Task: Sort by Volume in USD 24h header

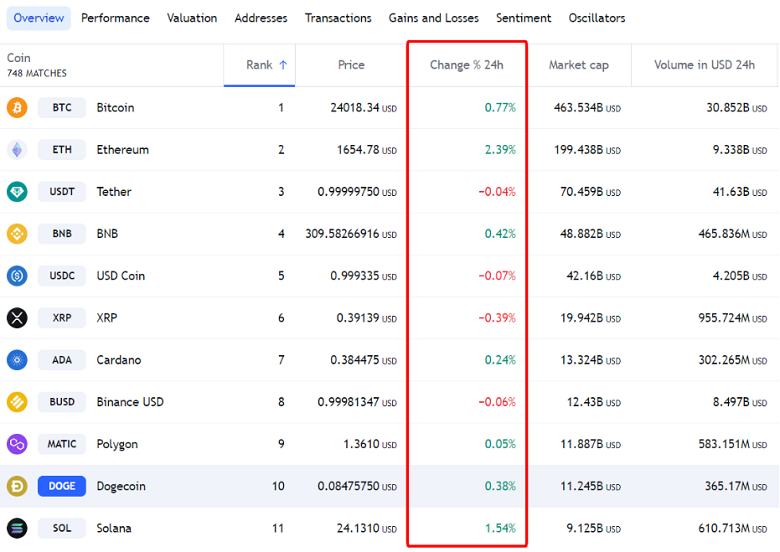Action: click(x=704, y=65)
